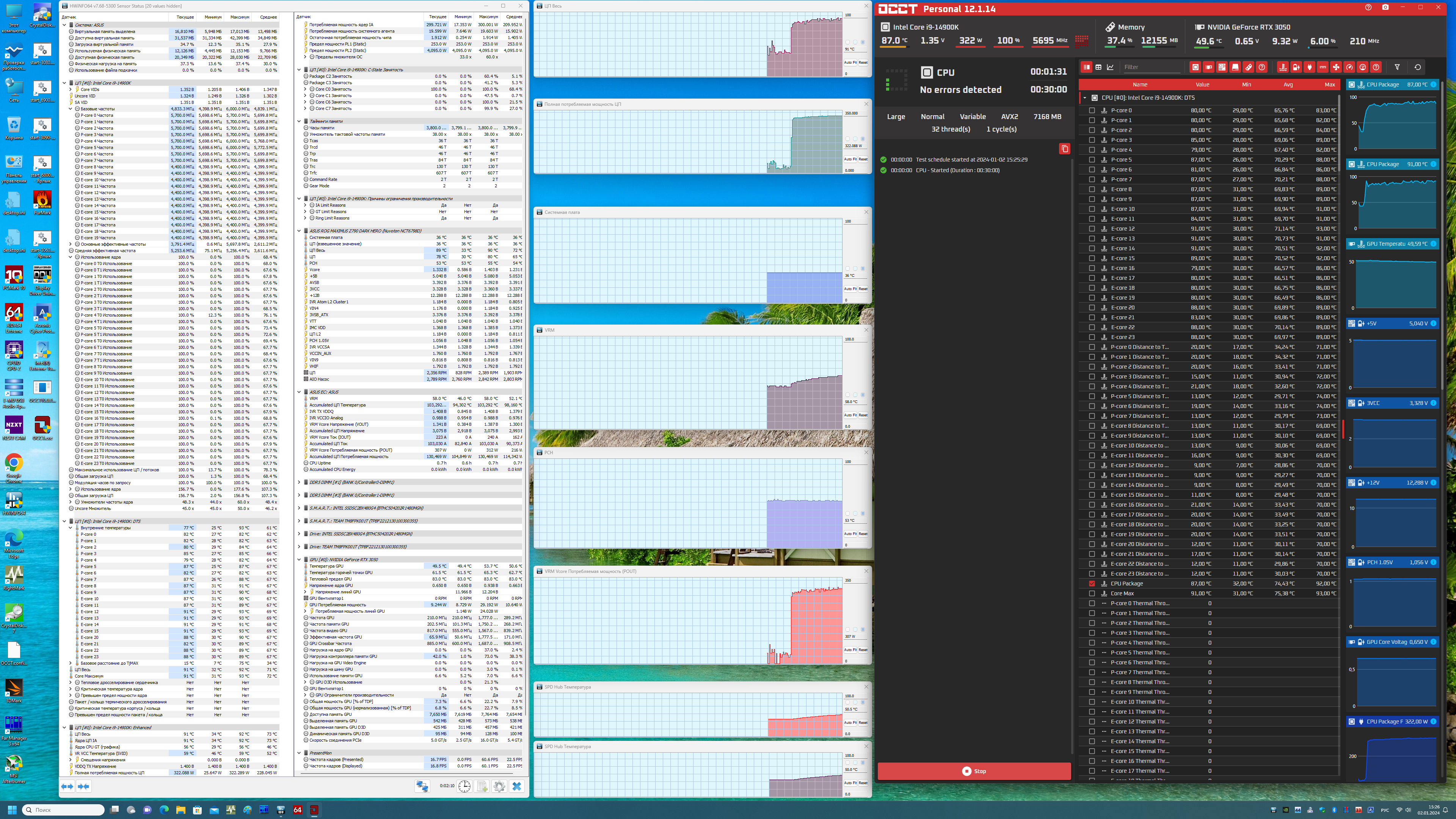Click the OCCT screenshot camera icon
Screen dimensions: 1456x819
point(1385,7)
